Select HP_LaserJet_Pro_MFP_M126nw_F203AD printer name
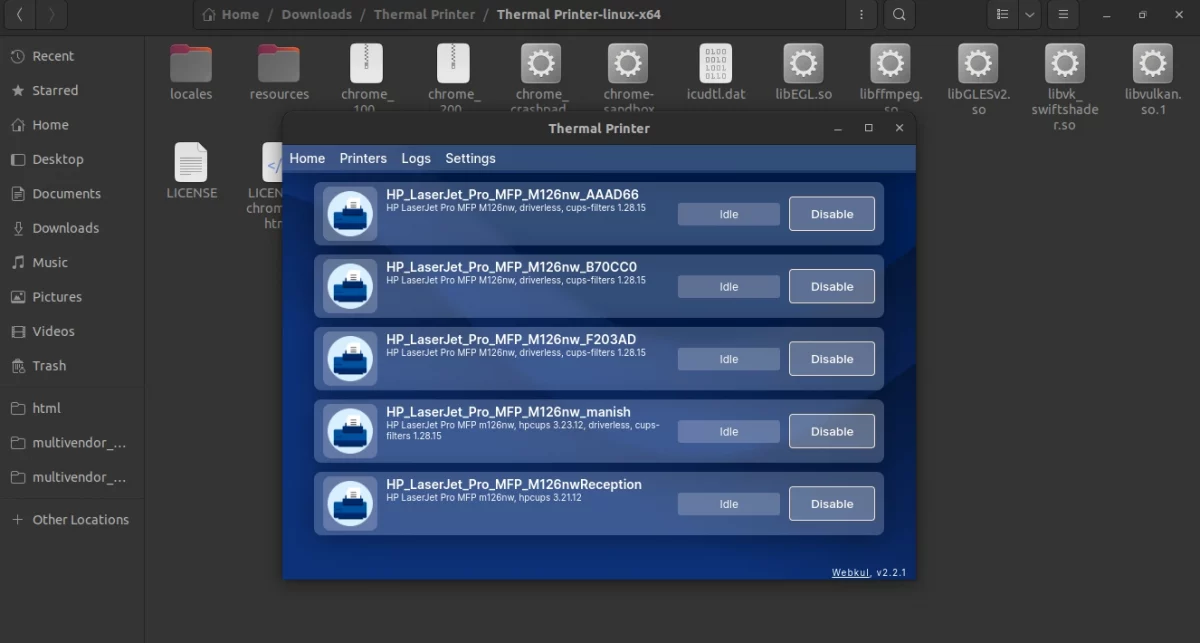Screen dimensions: 1200x643 point(511,339)
